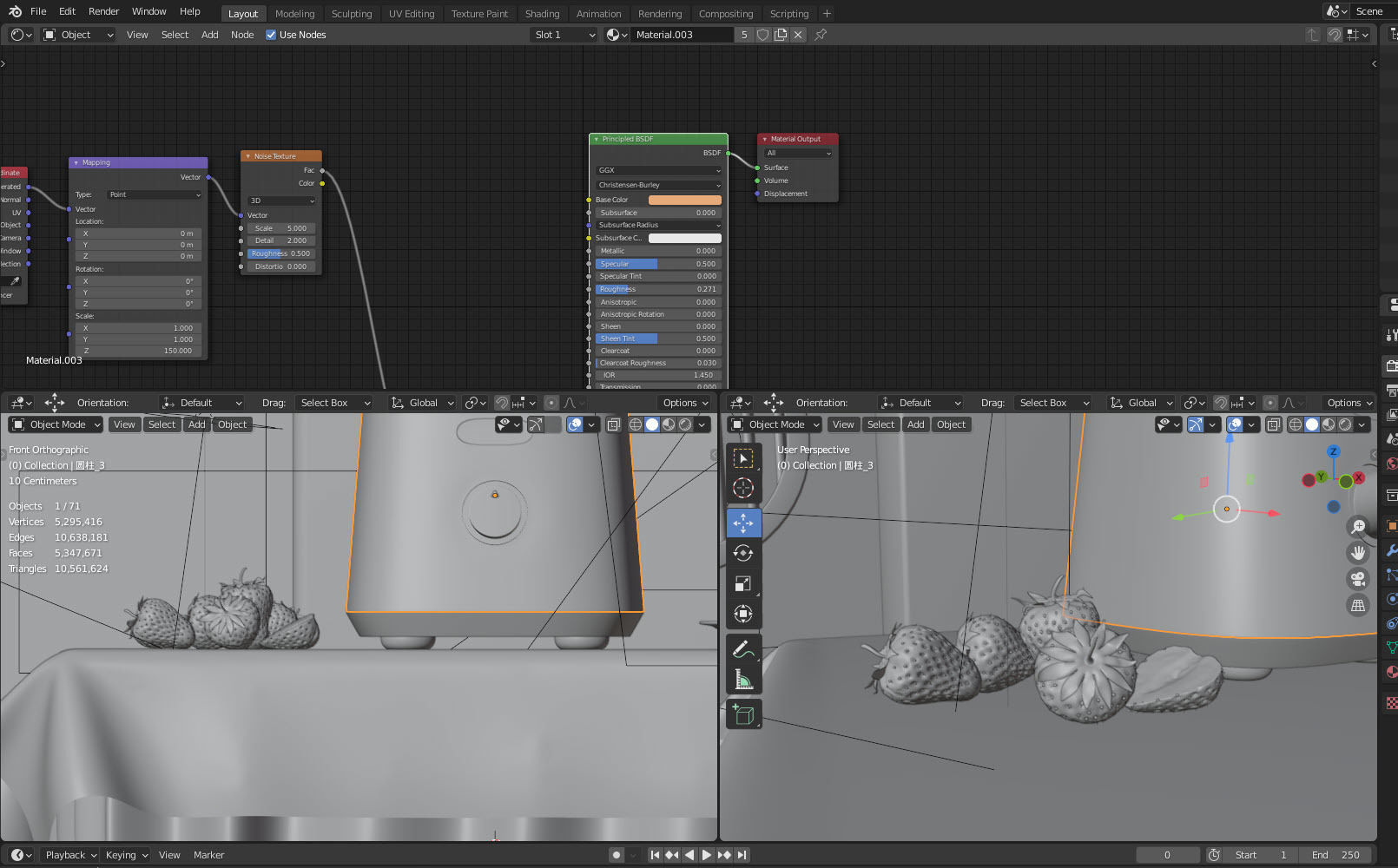Click fake user shield icon for Material.003
1398x868 pixels.
click(x=762, y=35)
